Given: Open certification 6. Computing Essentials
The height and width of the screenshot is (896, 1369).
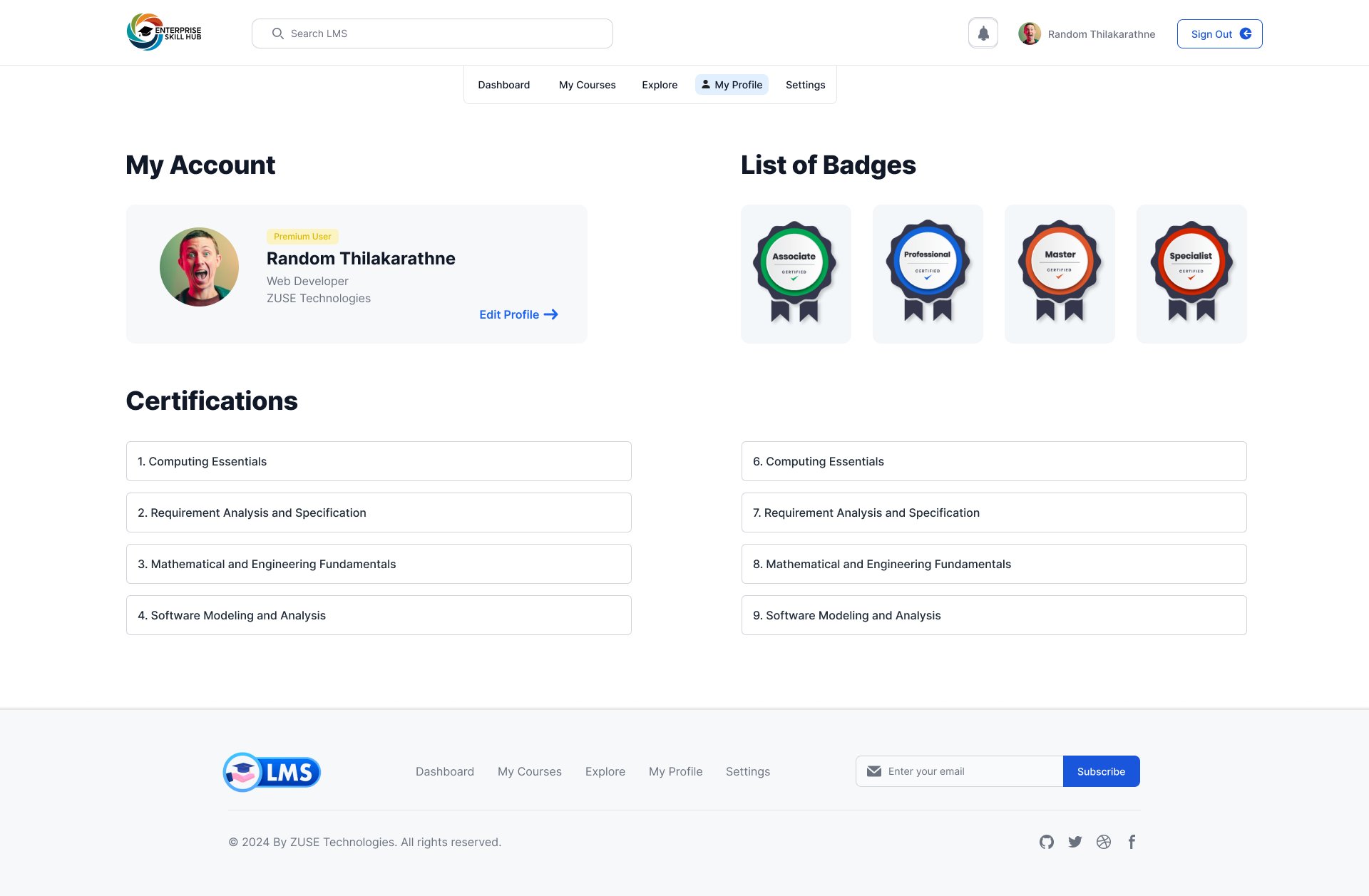Looking at the screenshot, I should 994,461.
